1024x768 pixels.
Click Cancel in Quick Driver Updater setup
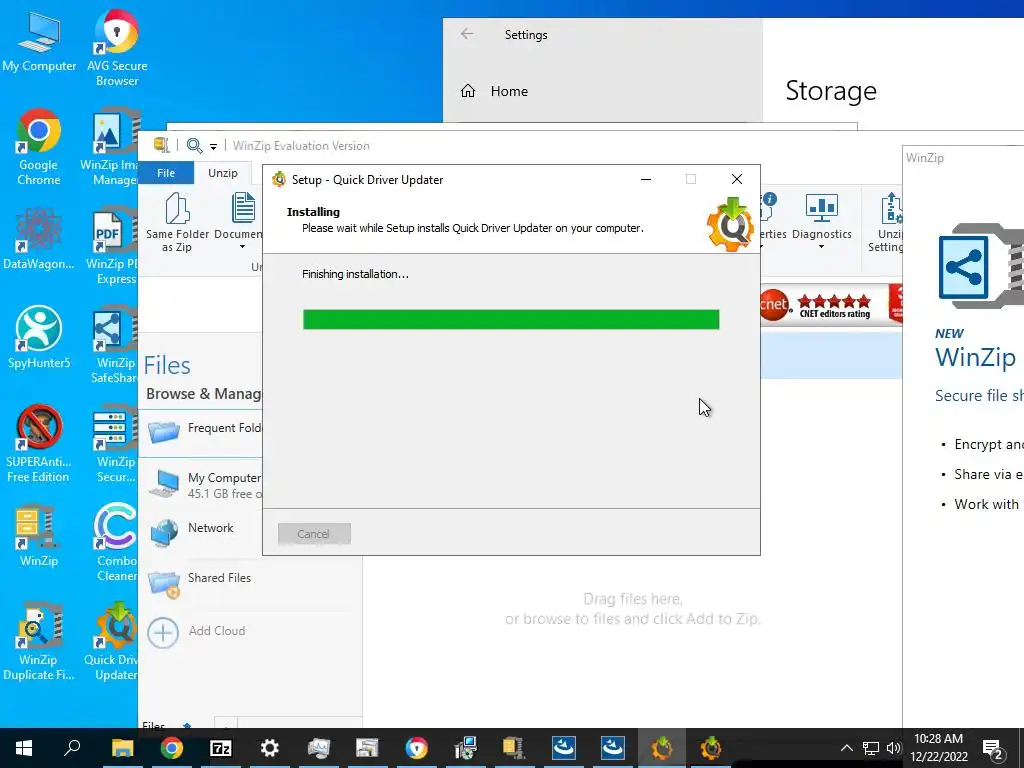pos(313,534)
